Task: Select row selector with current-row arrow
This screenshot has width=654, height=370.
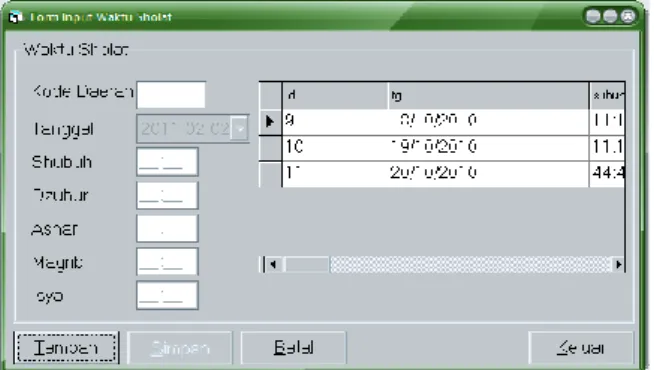Action: [270, 122]
